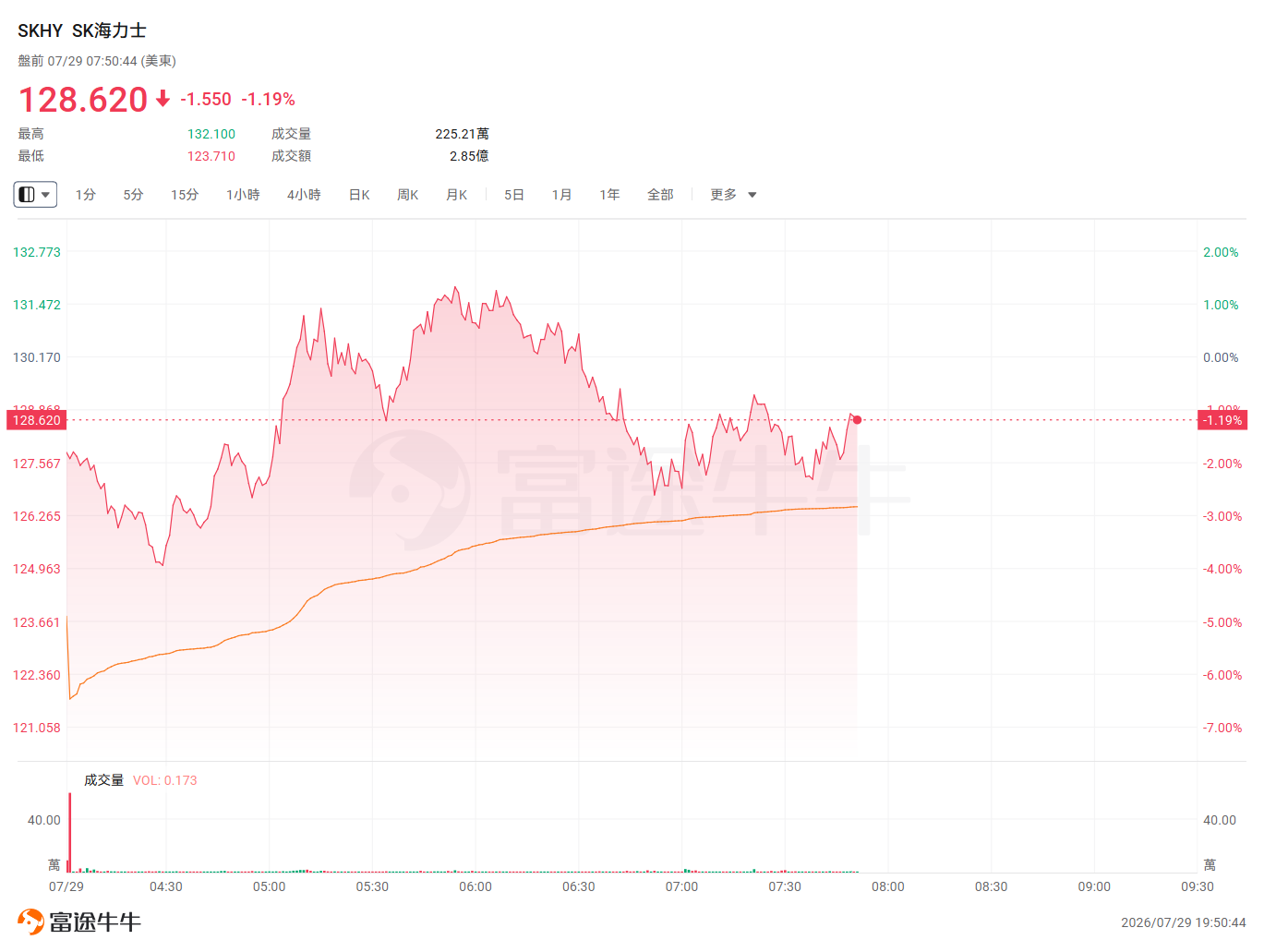Click the price change -1.550
The height and width of the screenshot is (952, 1264).
[x=206, y=100]
